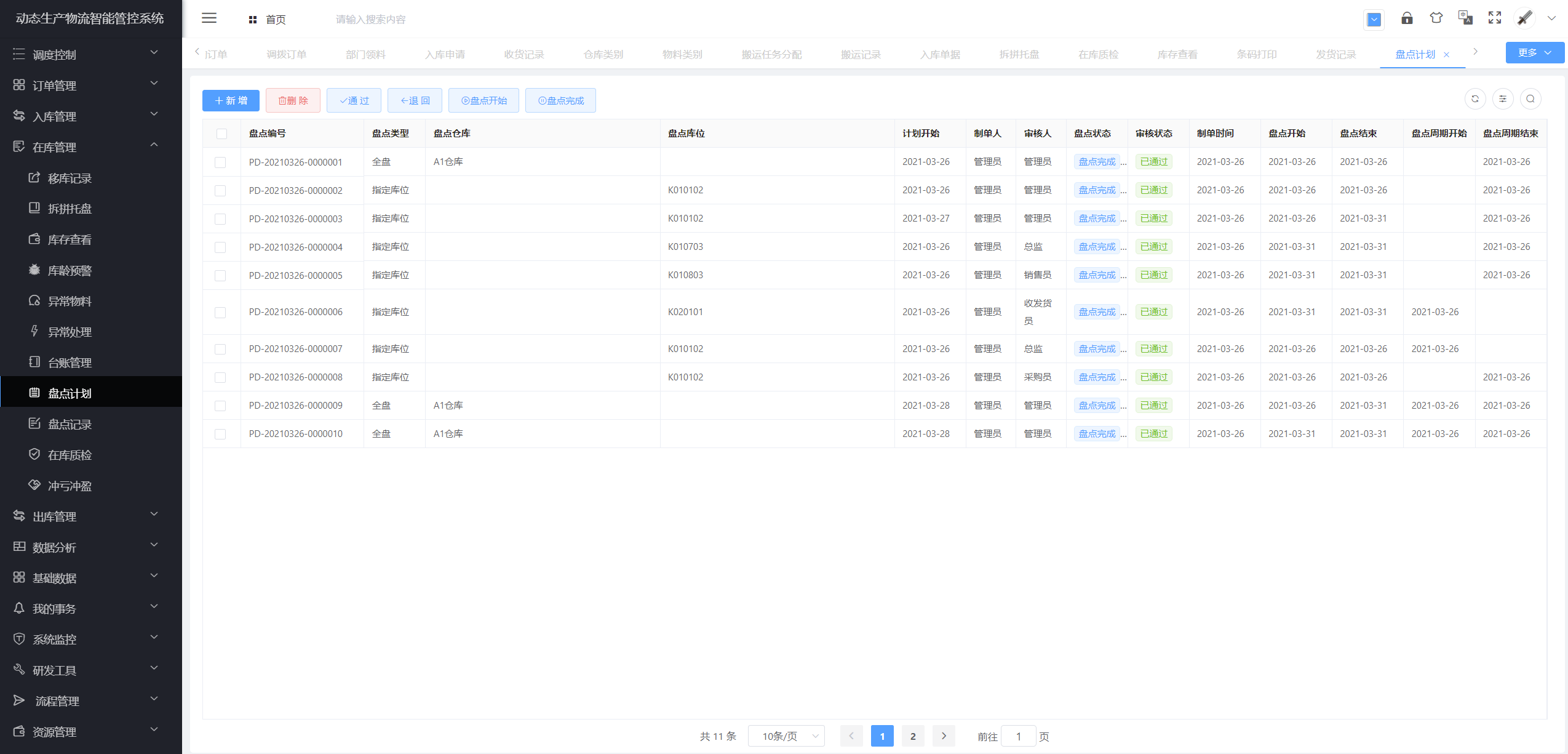Open 在库质检 sidebar item
1568x754 pixels.
click(91, 455)
